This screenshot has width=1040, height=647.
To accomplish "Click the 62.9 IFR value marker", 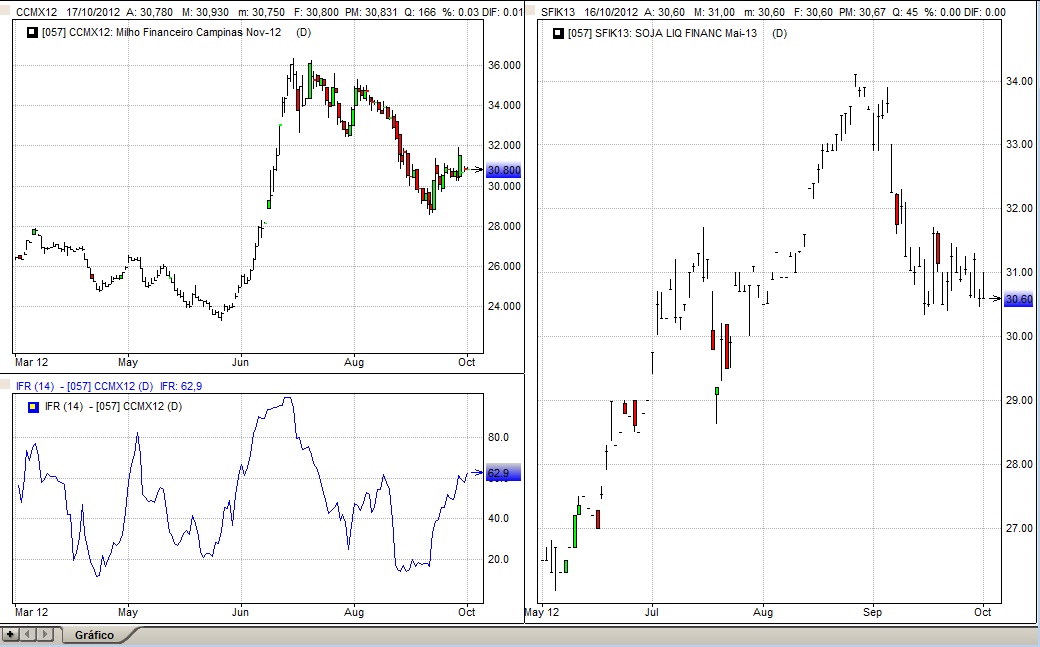I will tap(498, 474).
